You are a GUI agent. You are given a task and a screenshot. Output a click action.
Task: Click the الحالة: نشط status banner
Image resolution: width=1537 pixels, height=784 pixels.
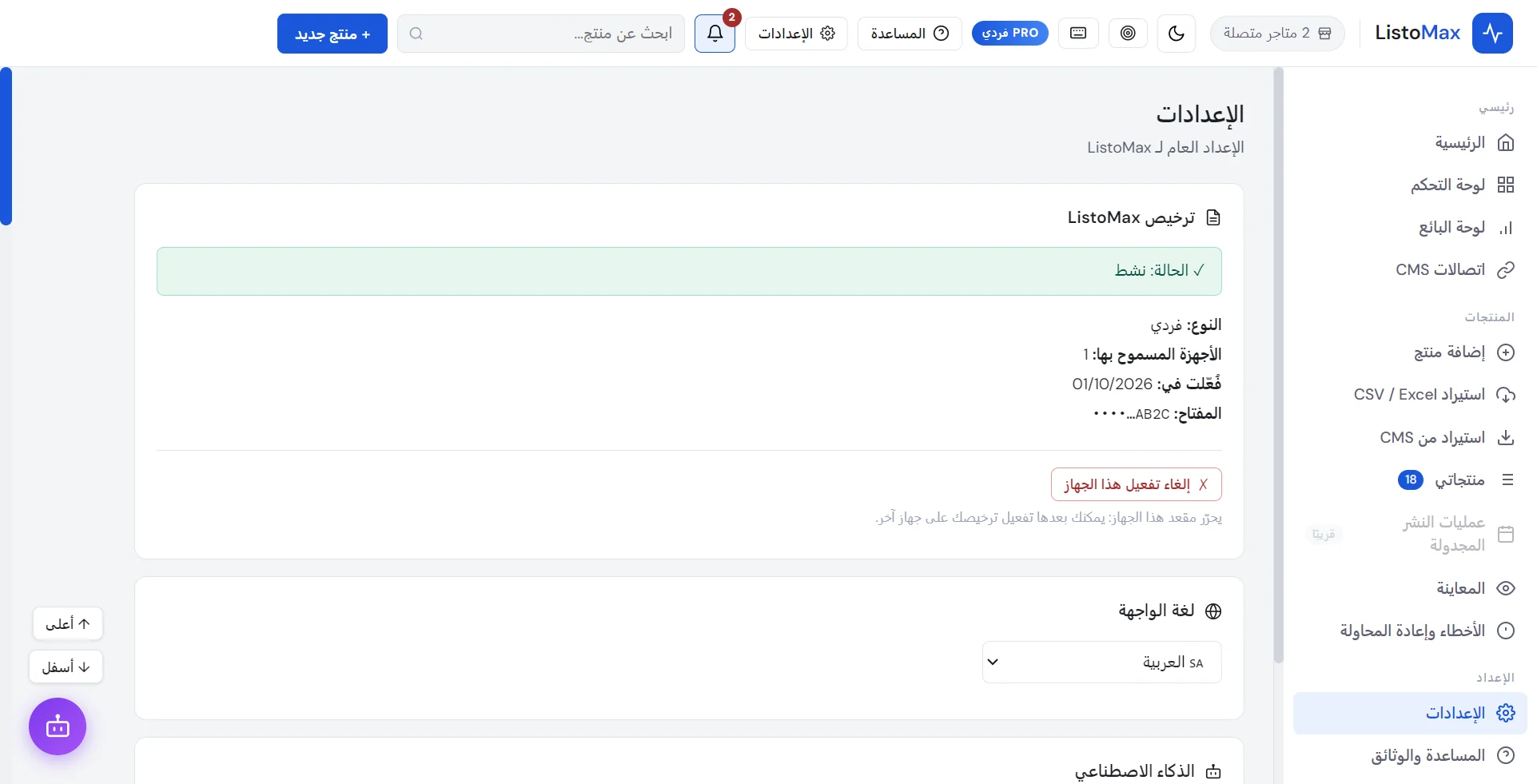click(689, 271)
